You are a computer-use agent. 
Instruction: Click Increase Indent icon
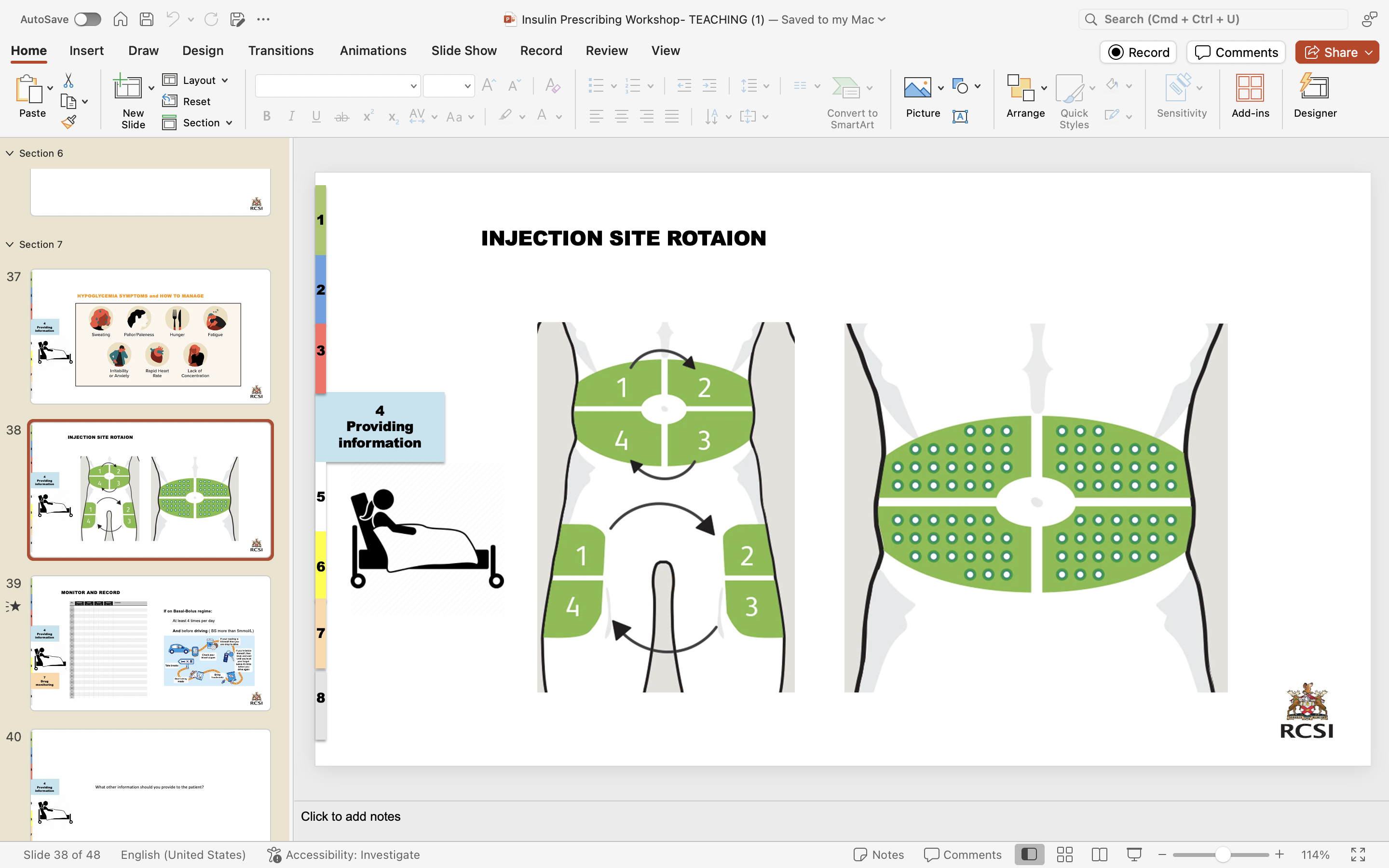pyautogui.click(x=709, y=86)
